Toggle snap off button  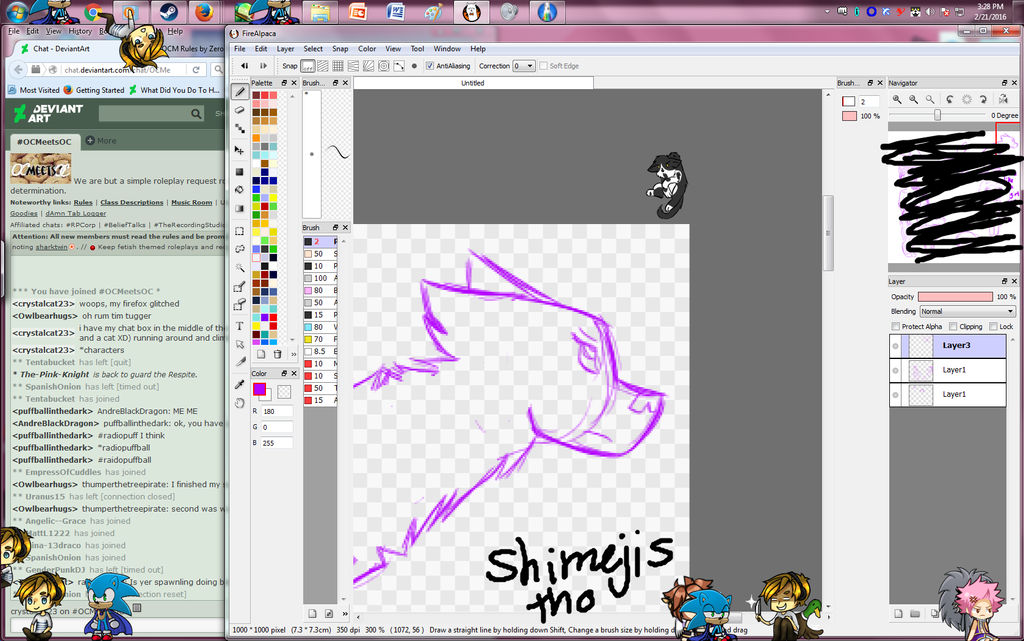pyautogui.click(x=307, y=66)
